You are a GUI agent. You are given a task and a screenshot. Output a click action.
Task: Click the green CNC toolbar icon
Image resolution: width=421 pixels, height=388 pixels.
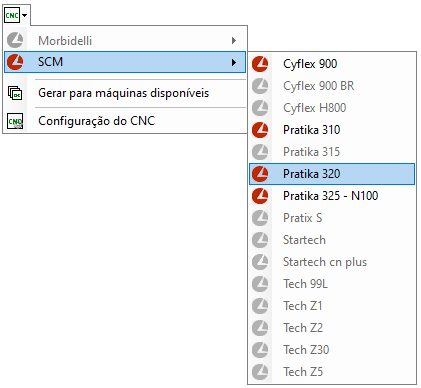click(x=12, y=15)
